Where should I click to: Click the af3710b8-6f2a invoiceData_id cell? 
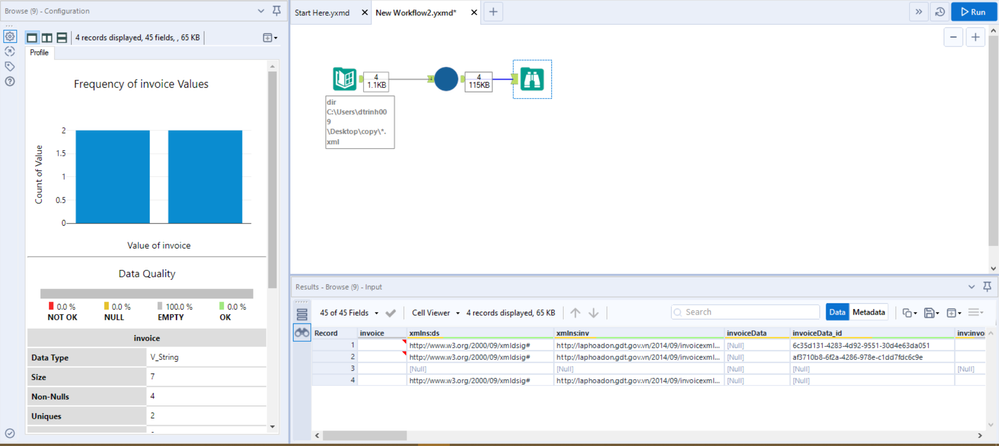872,357
